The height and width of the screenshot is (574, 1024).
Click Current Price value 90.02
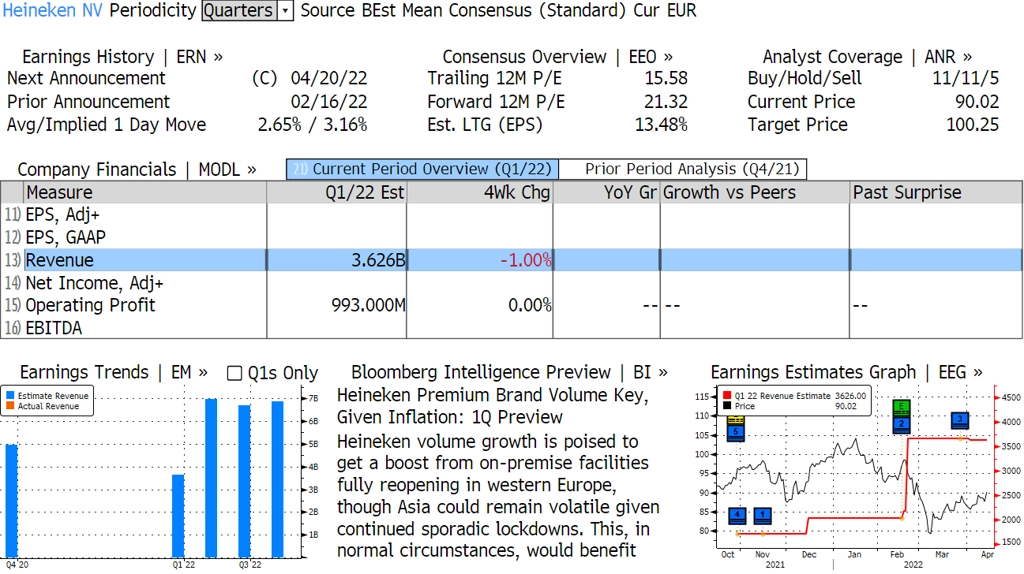[976, 102]
